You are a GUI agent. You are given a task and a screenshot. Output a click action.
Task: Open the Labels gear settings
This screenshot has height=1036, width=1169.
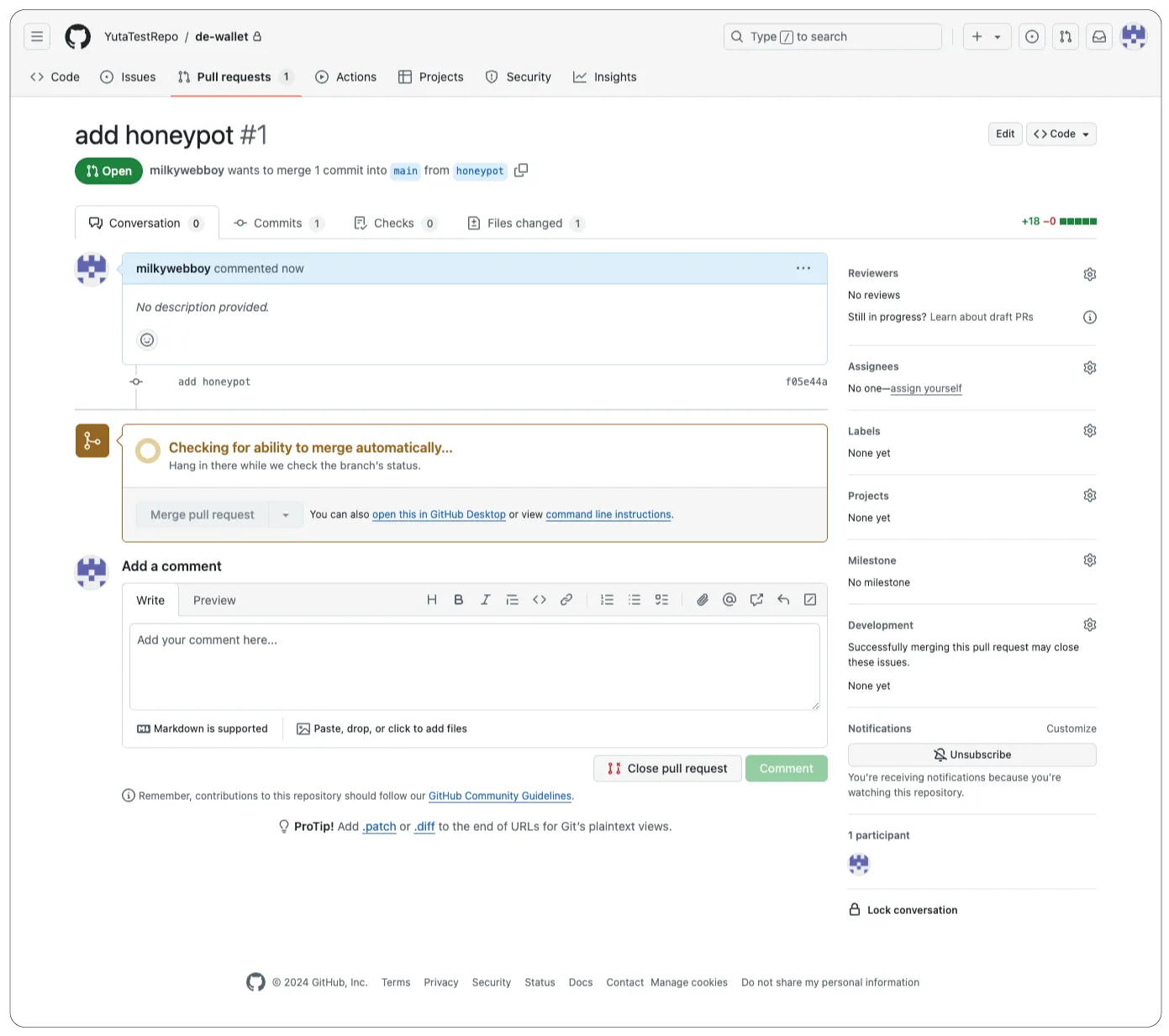(1090, 431)
